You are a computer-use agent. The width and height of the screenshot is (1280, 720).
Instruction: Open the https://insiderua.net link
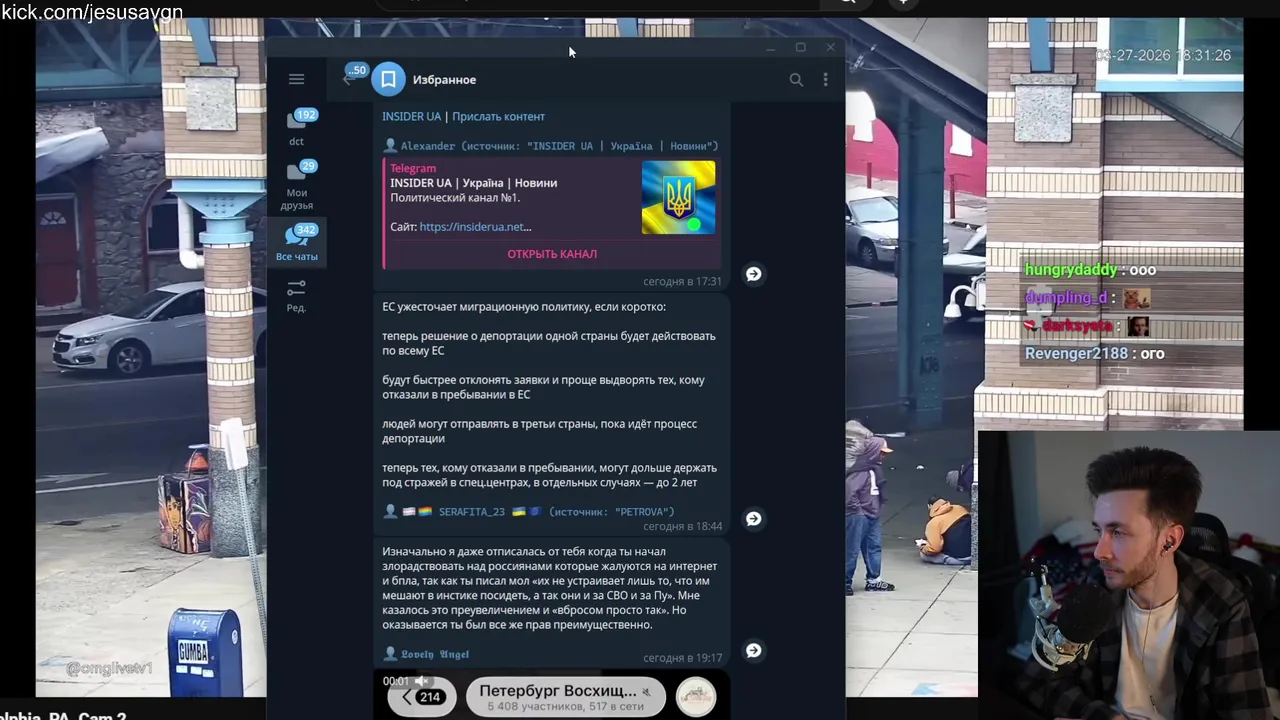coord(475,227)
